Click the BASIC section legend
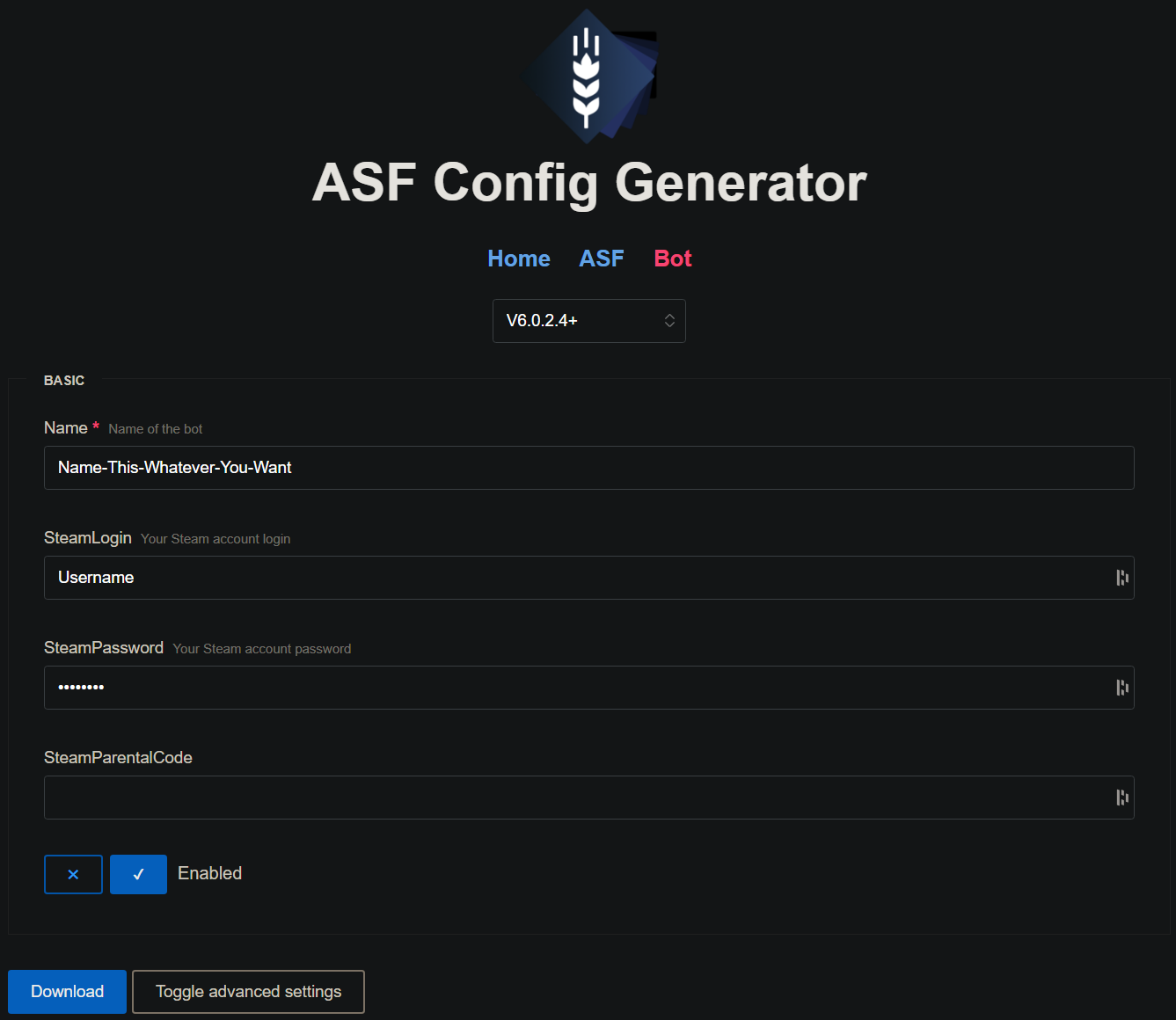This screenshot has width=1176, height=1020. 64,381
